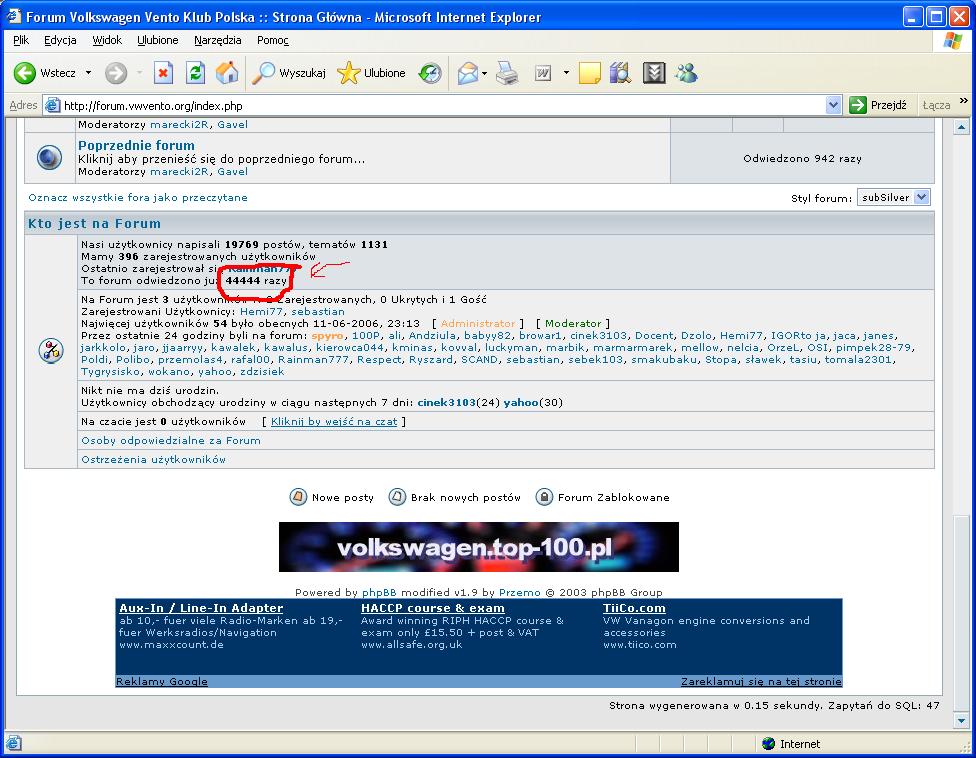The image size is (976, 758).
Task: Open user profile cinek3103 in birthdays line
Action: click(x=446, y=403)
